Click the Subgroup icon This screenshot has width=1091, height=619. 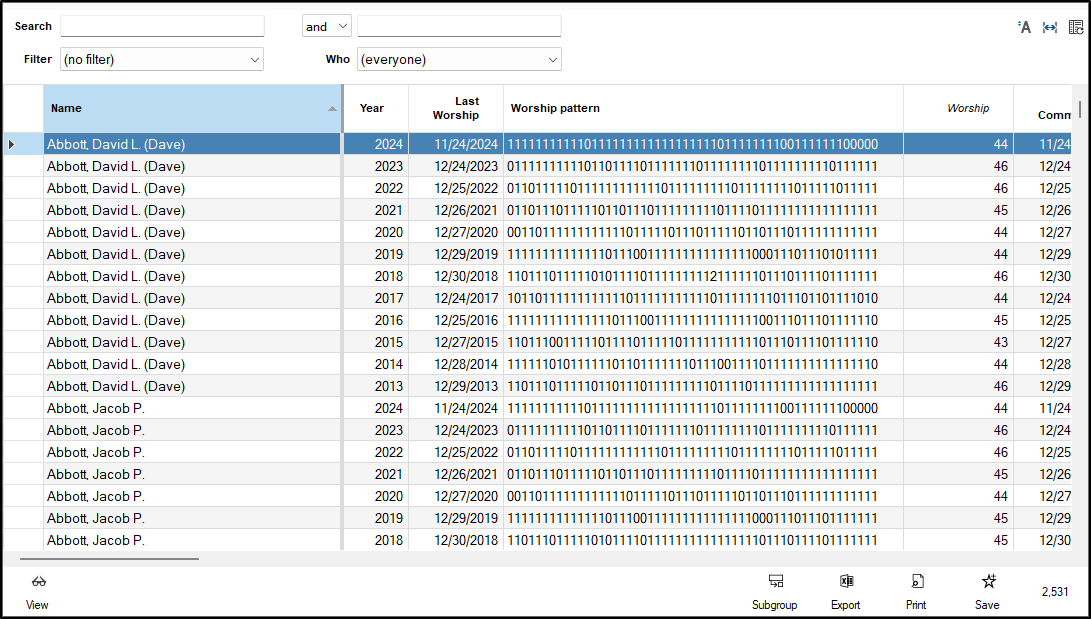pyautogui.click(x=774, y=582)
